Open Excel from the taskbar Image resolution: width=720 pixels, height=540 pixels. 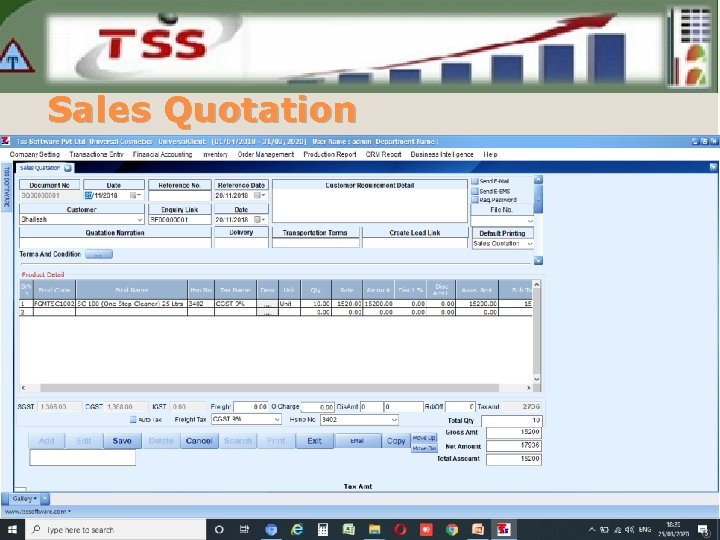(x=349, y=530)
